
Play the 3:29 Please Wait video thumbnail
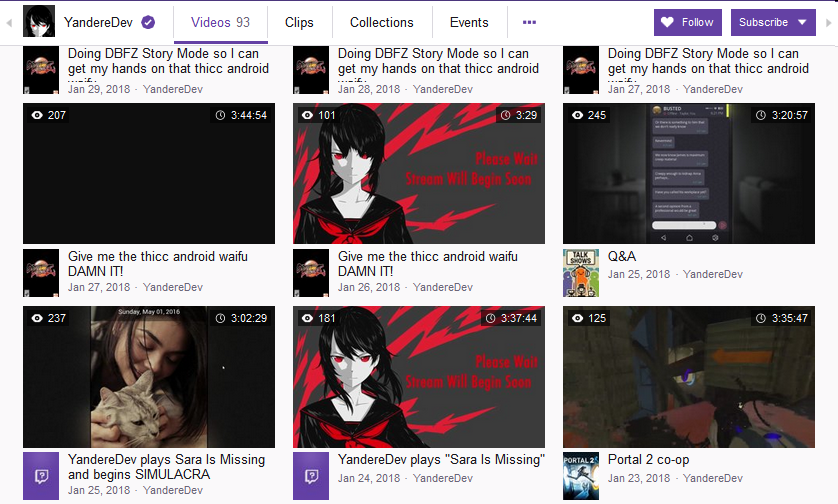(x=419, y=174)
